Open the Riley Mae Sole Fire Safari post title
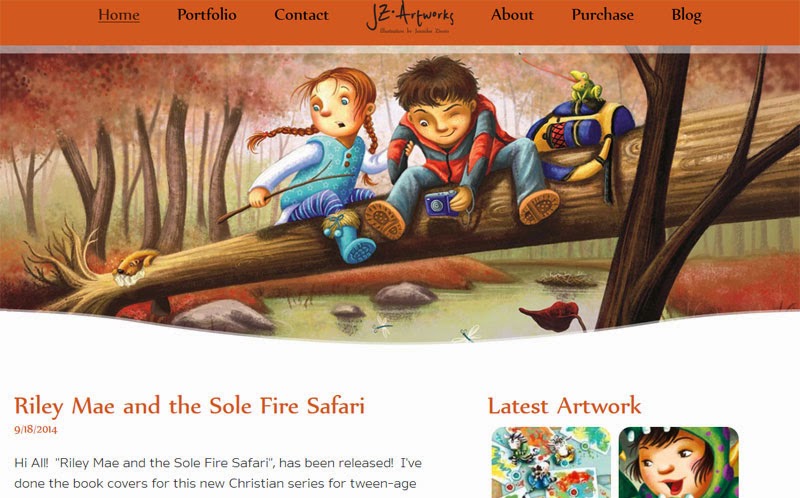Image resolution: width=800 pixels, height=498 pixels. (x=189, y=406)
